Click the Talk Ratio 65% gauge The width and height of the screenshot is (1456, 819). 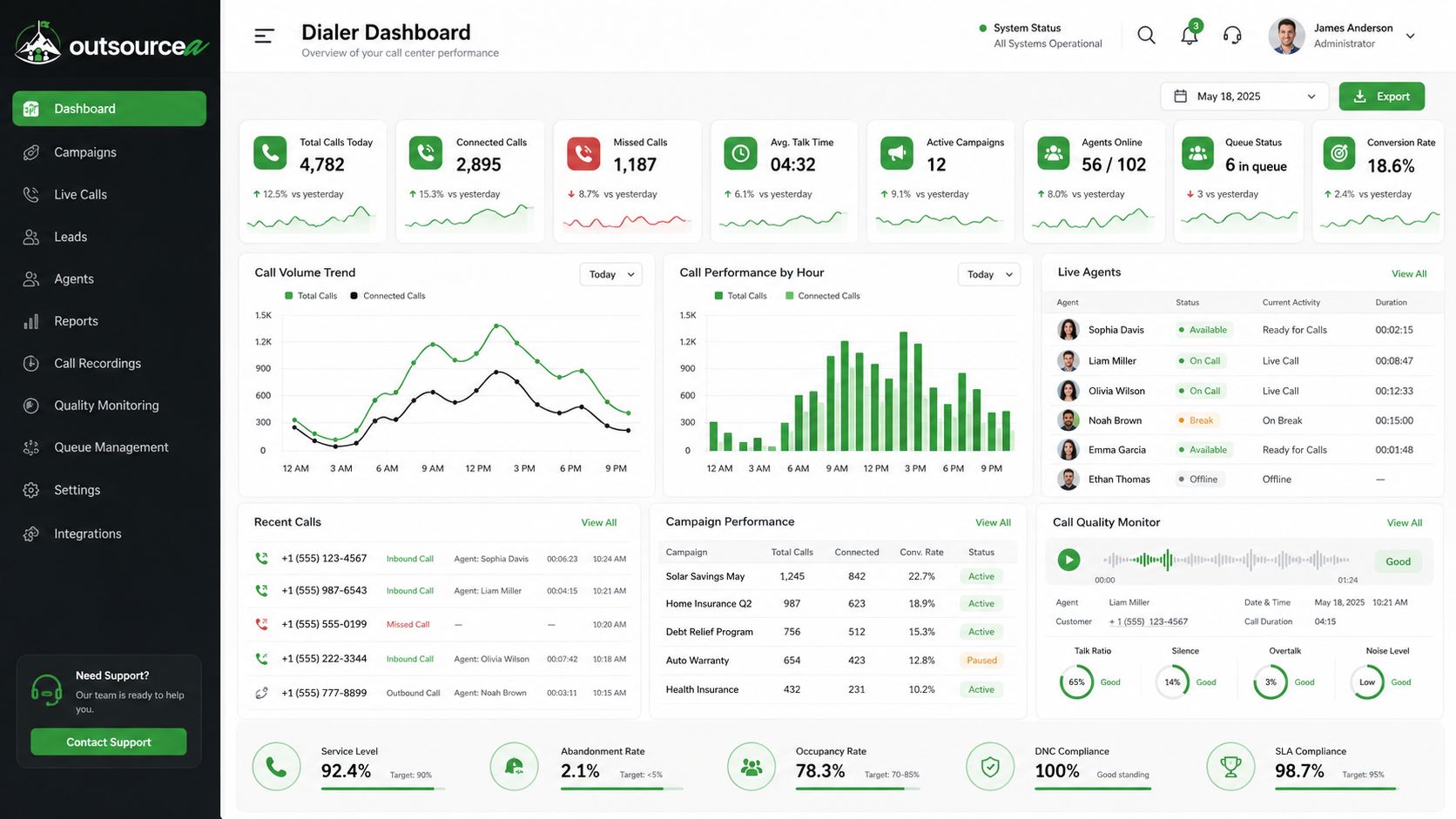(1076, 682)
